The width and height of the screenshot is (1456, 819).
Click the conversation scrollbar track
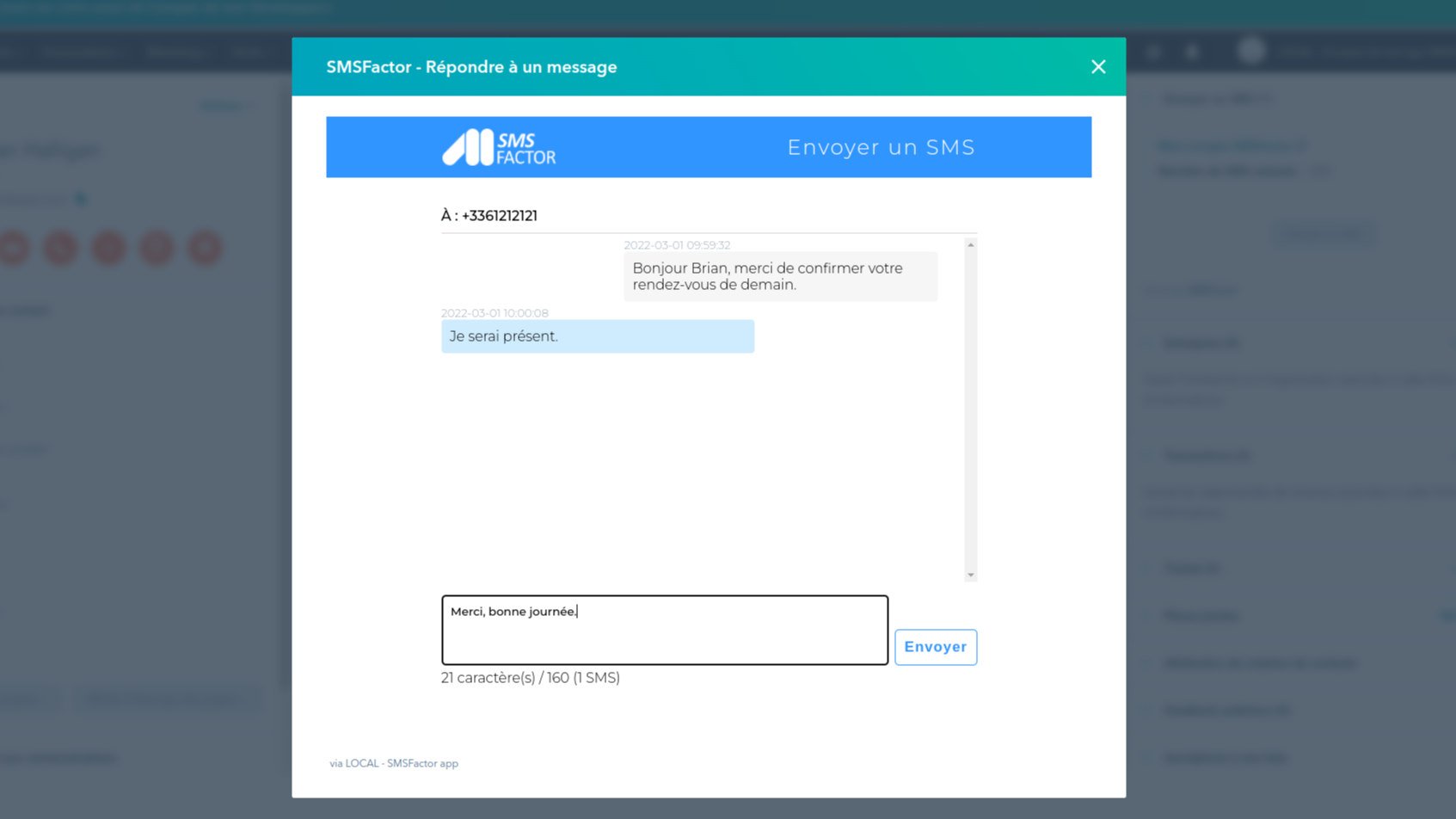pos(970,409)
